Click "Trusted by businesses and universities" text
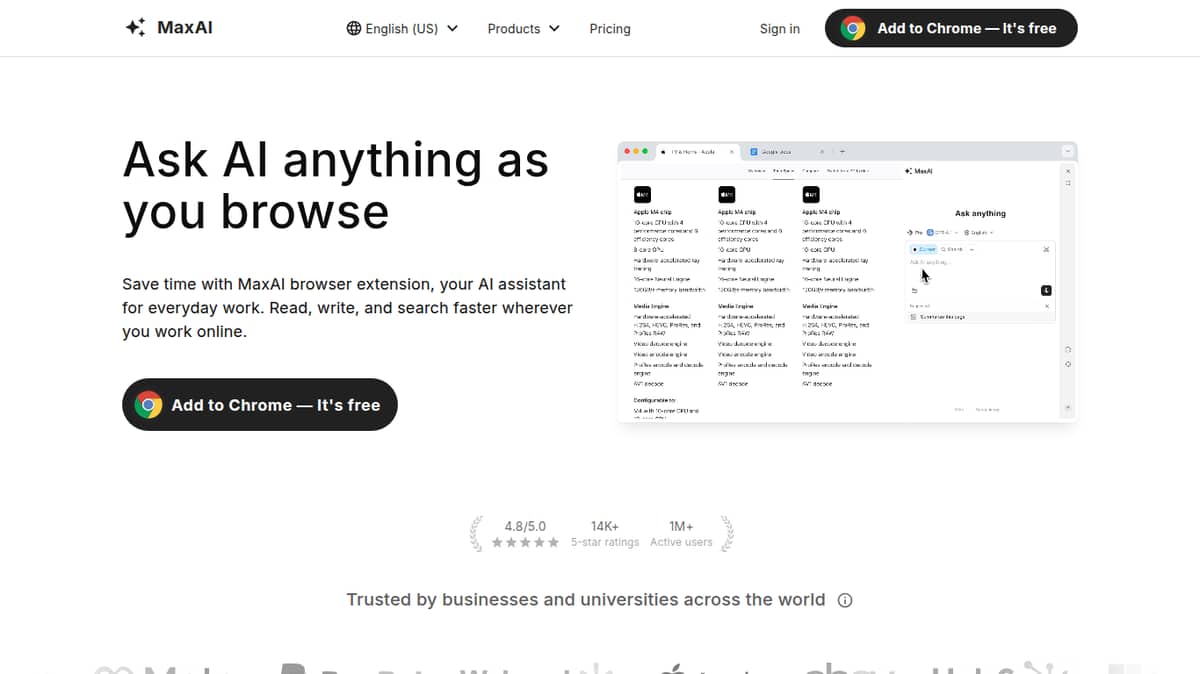The width and height of the screenshot is (1200, 674). (586, 600)
